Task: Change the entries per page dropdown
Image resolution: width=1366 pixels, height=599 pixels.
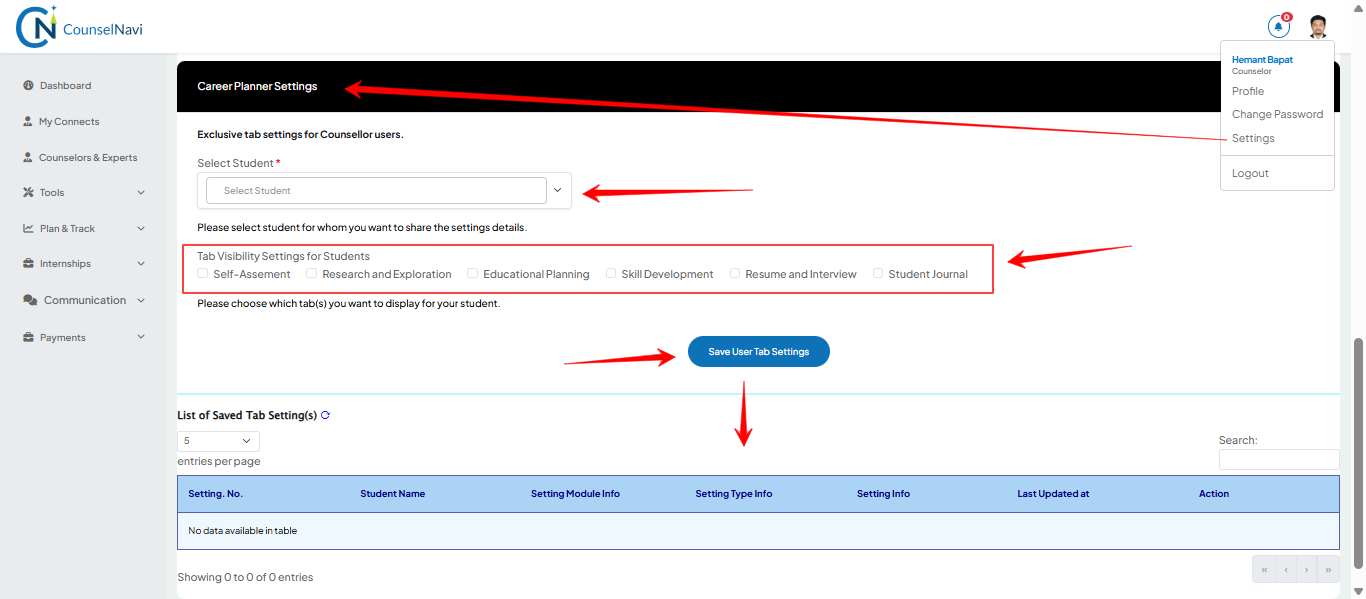Action: point(217,440)
